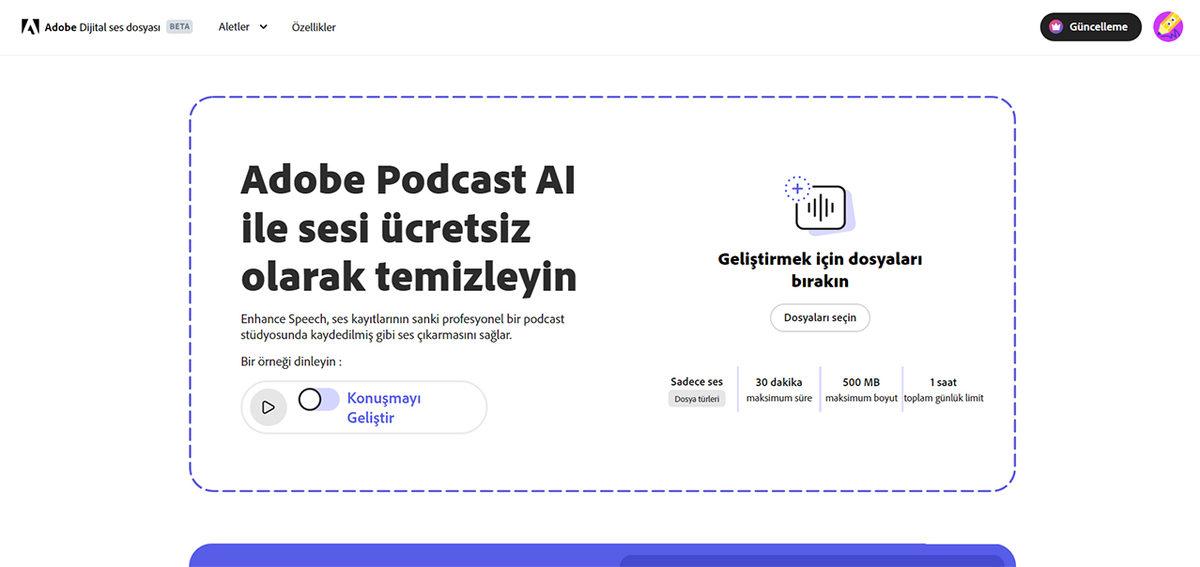Click the Güncelleme button
This screenshot has height=567, width=1200.
click(x=1091, y=27)
